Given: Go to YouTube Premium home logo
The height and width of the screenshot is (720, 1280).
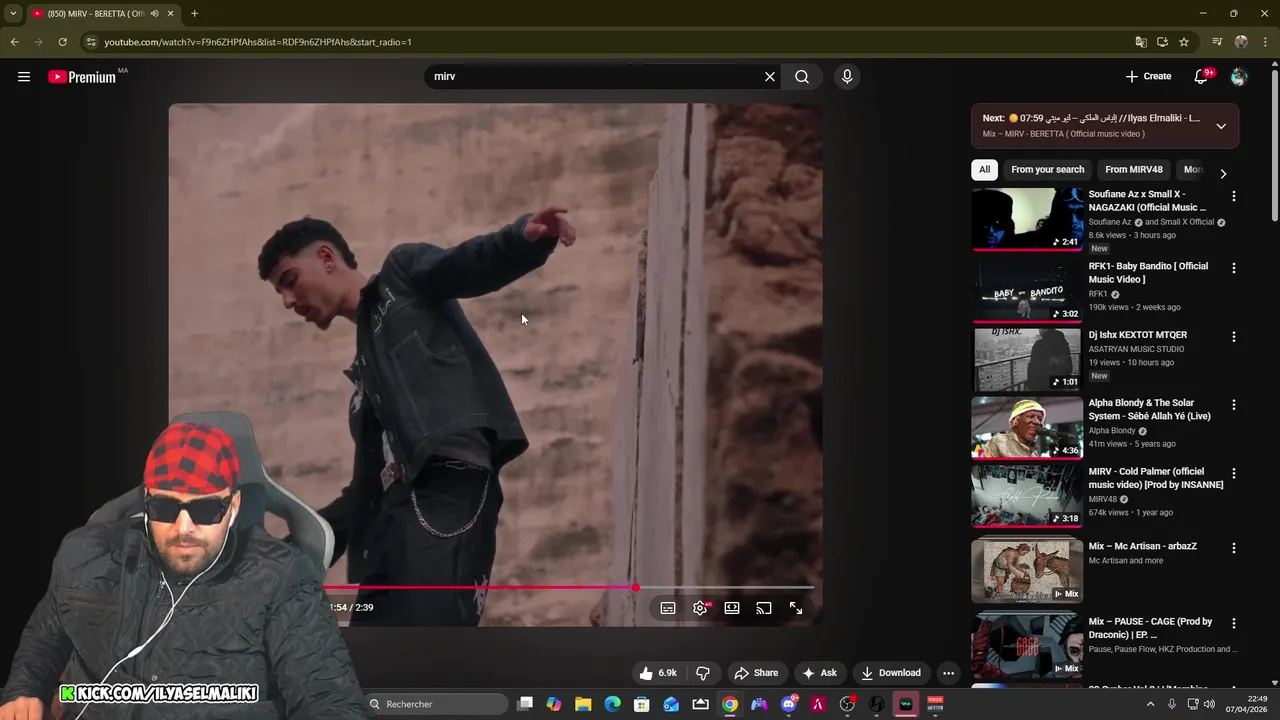Looking at the screenshot, I should (x=82, y=77).
